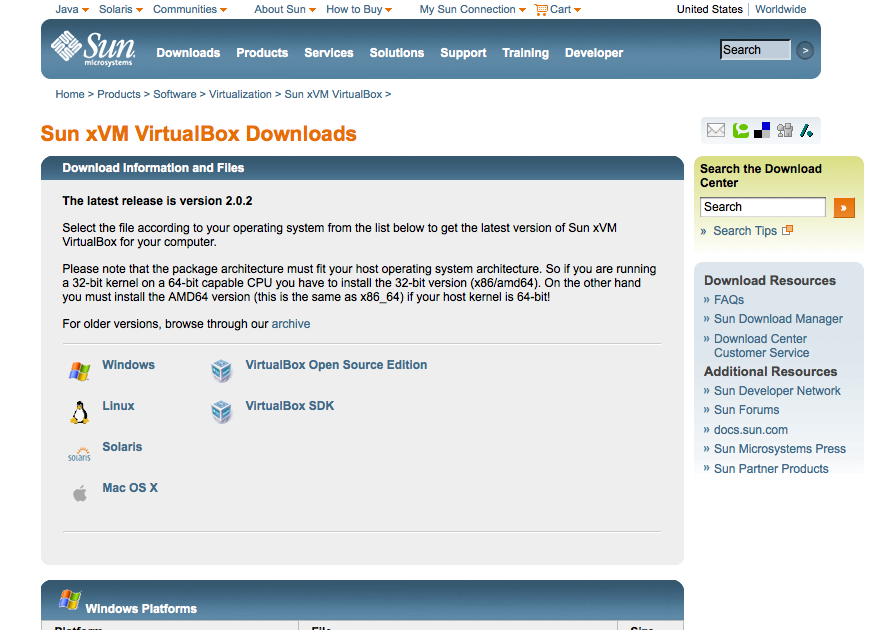Viewport: 872px width, 630px height.
Task: Open the Support navigation menu
Action: click(463, 53)
